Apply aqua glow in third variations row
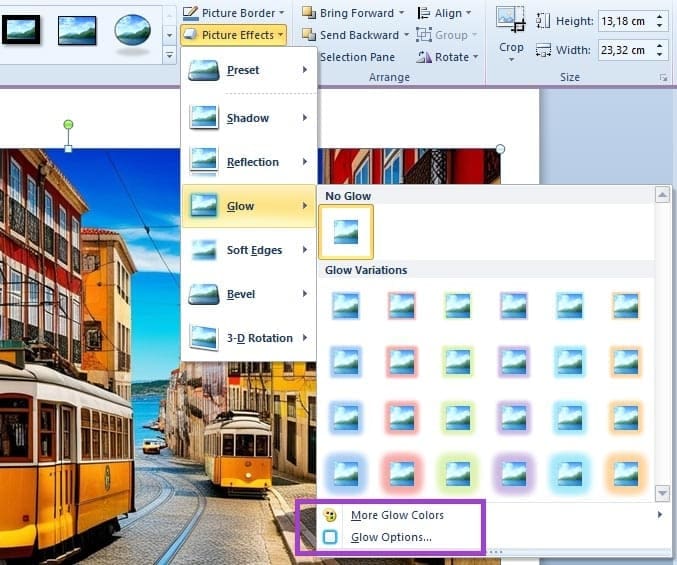The image size is (677, 565). coord(570,418)
